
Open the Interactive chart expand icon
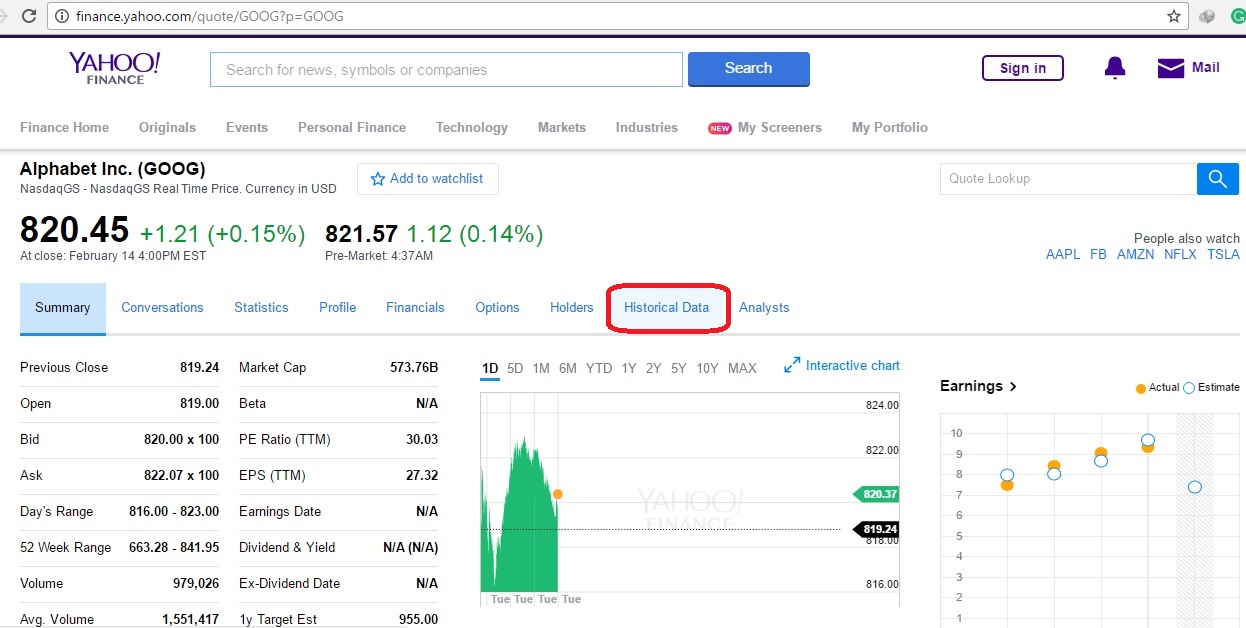[793, 365]
